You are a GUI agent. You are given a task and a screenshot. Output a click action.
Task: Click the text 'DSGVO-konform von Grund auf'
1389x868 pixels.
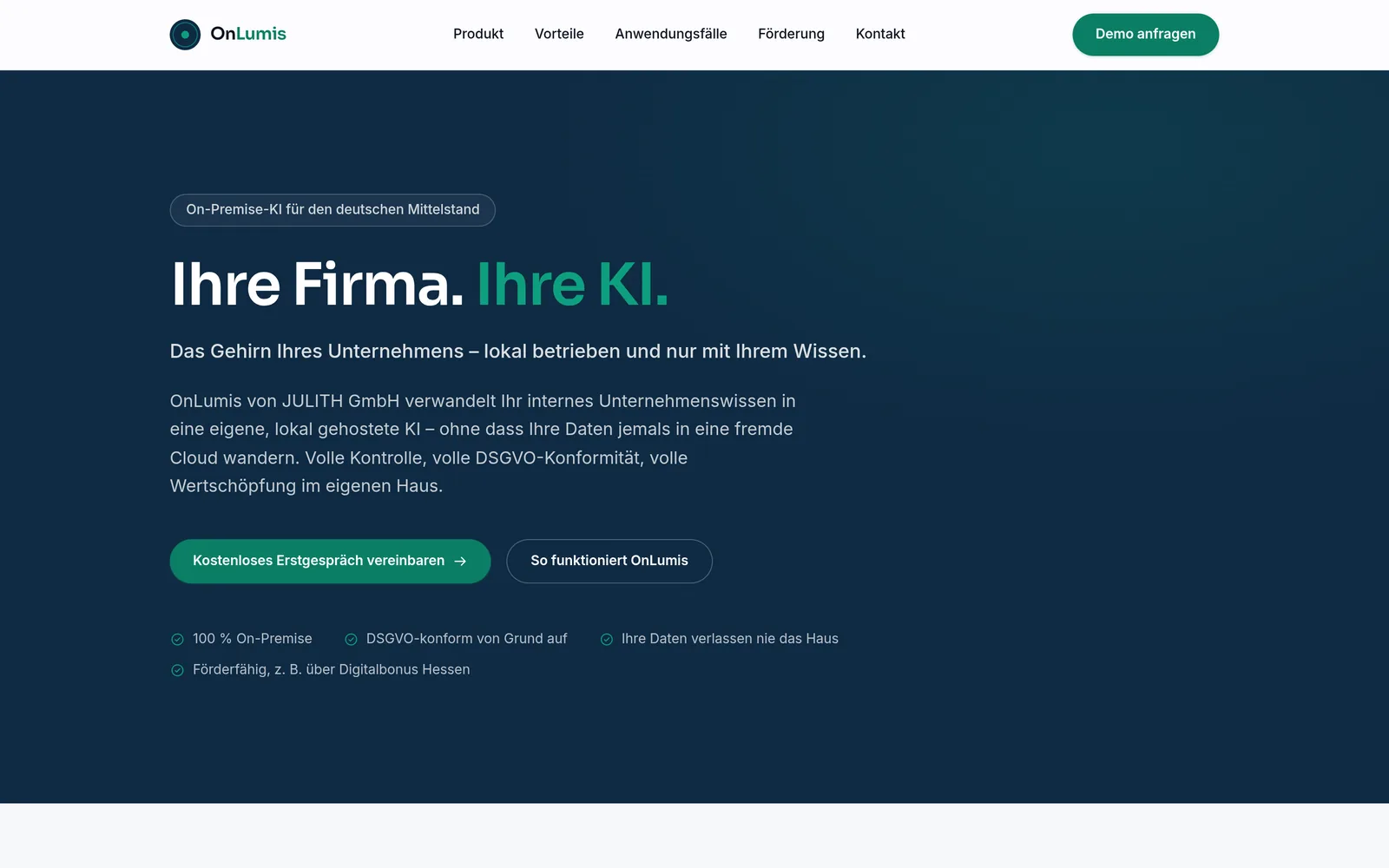[x=466, y=639]
